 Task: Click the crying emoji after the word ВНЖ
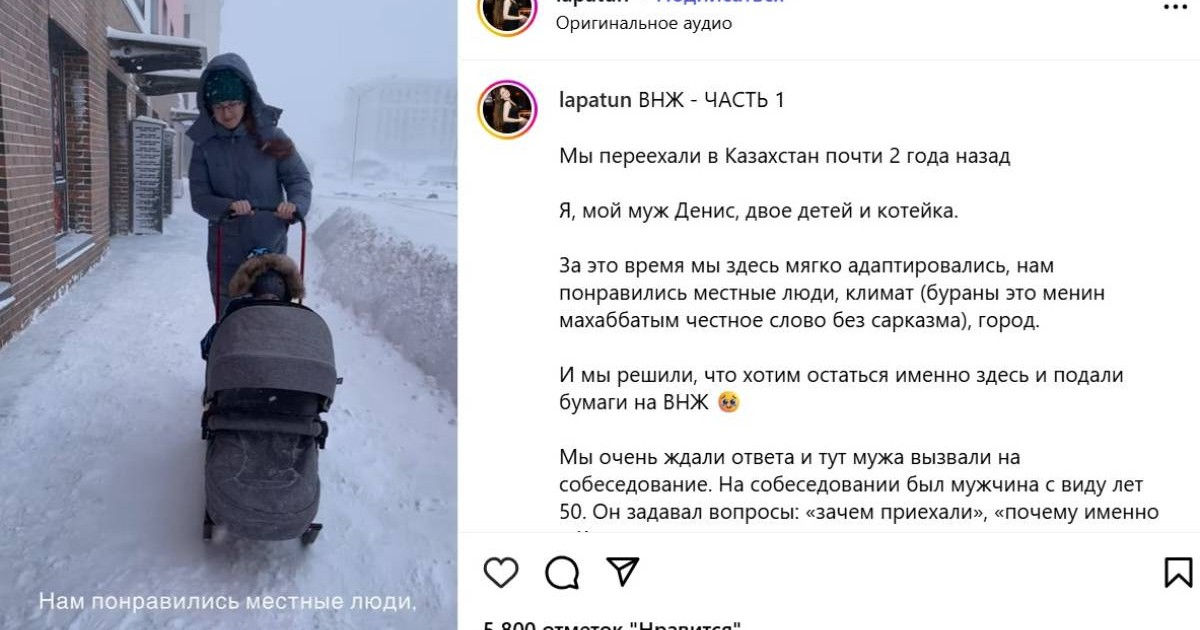[729, 403]
